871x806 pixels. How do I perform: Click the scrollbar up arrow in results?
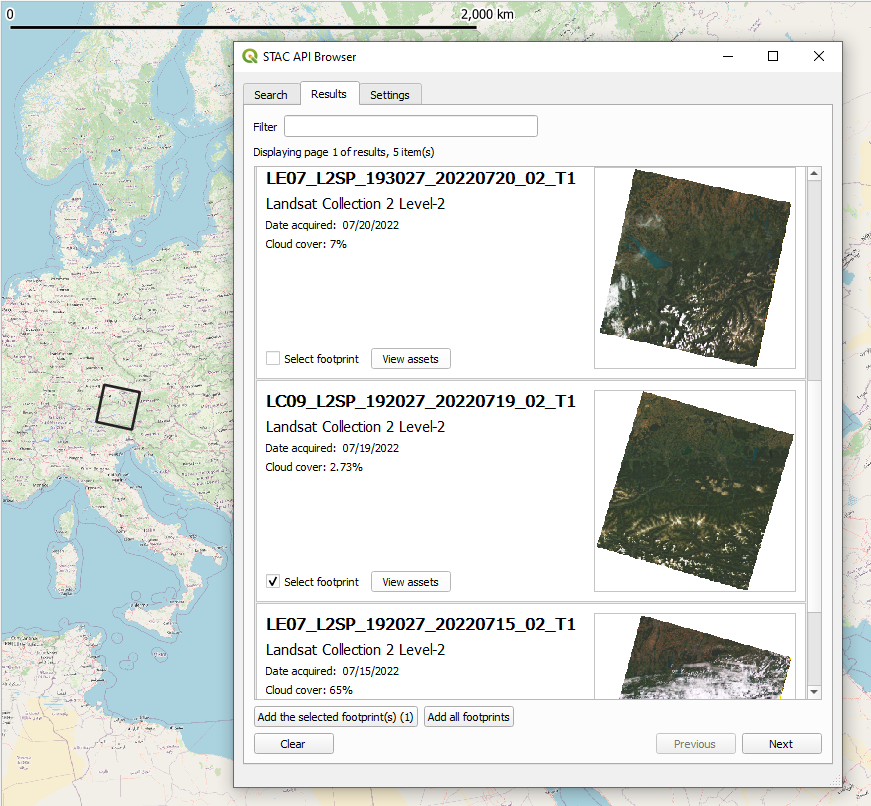(x=814, y=175)
